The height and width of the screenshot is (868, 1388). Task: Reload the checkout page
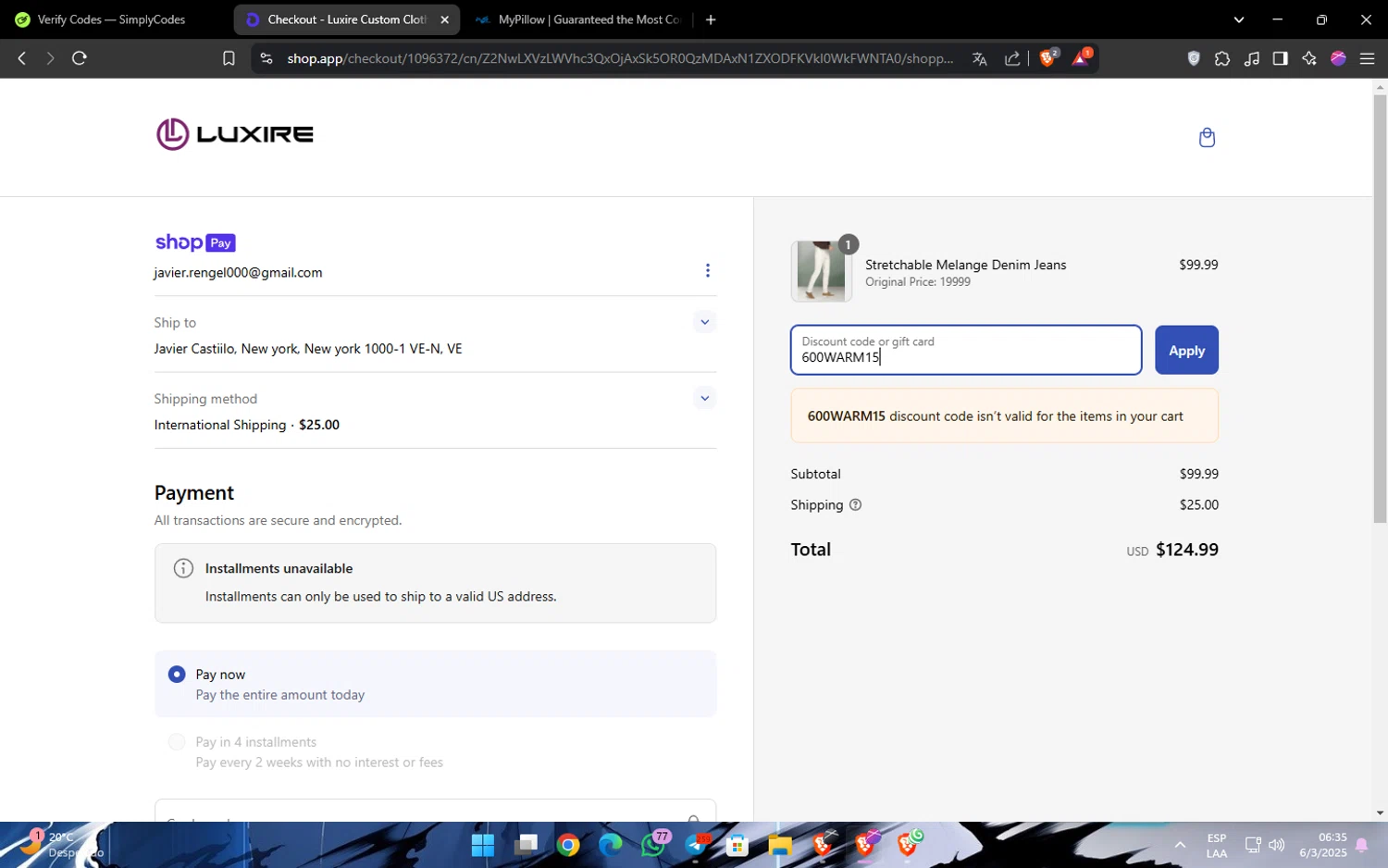click(x=80, y=58)
